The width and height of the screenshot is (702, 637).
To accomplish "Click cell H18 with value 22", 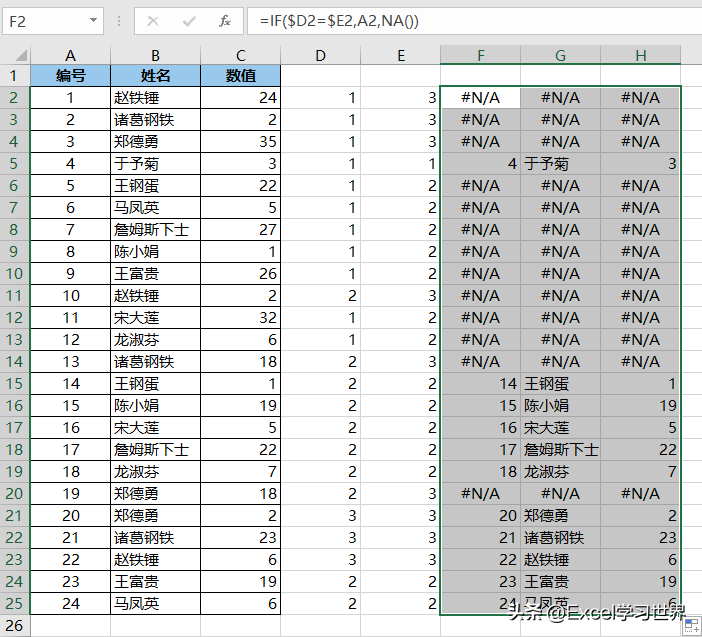I will click(641, 449).
